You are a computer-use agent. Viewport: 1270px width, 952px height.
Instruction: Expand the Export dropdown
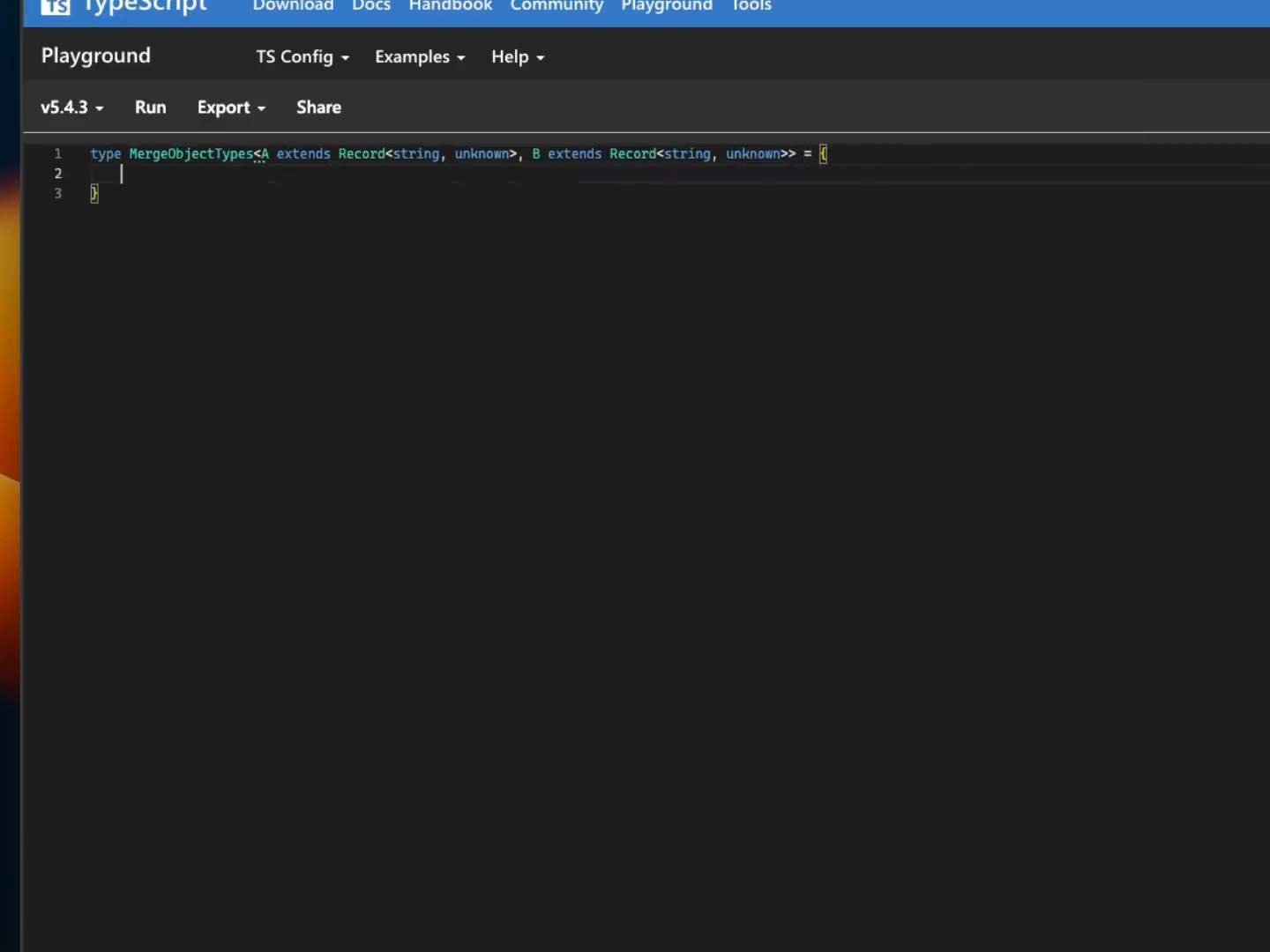pyautogui.click(x=231, y=108)
